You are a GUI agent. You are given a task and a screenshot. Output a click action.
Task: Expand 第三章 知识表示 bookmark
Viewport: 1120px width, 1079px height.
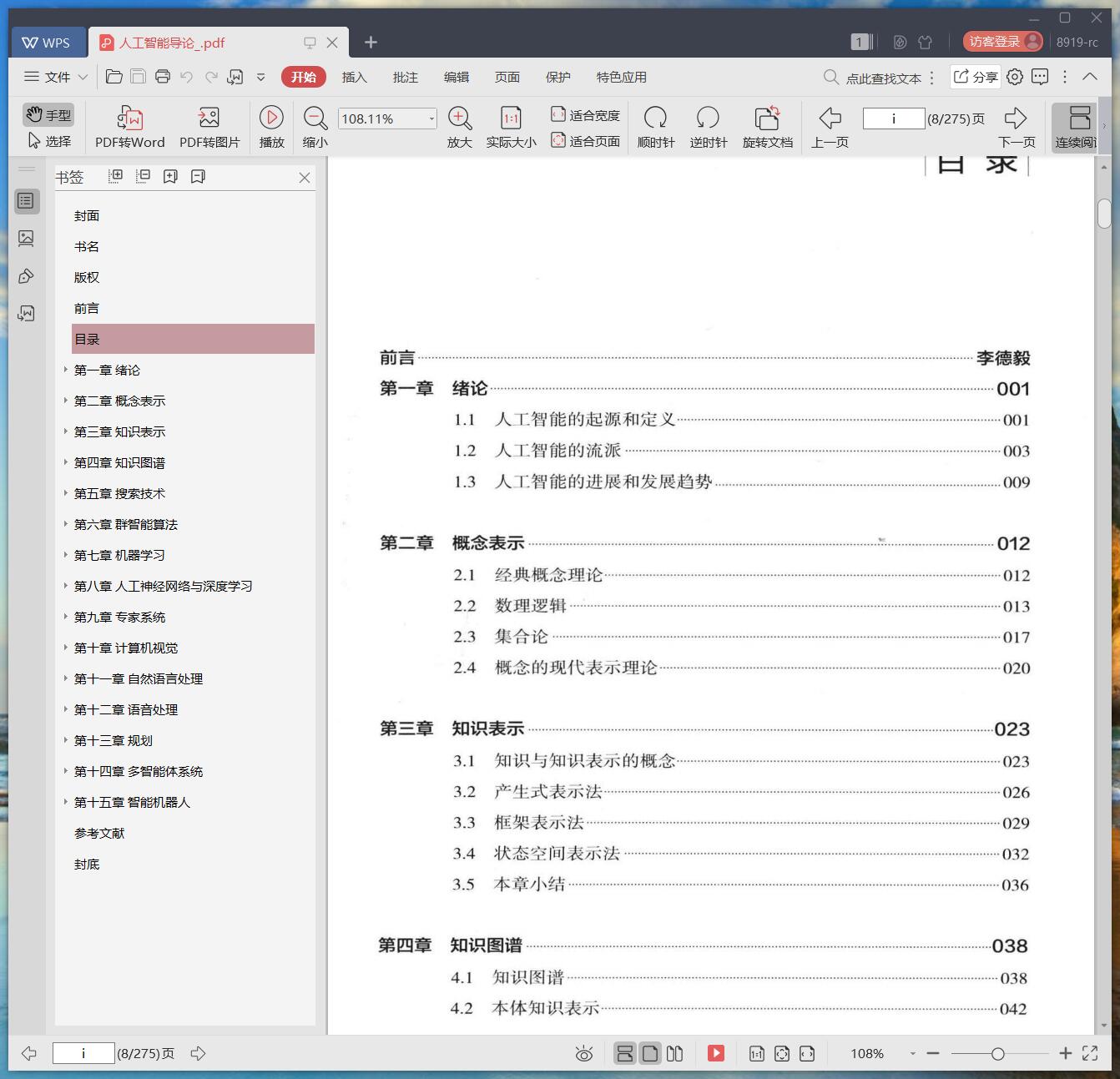tap(65, 431)
